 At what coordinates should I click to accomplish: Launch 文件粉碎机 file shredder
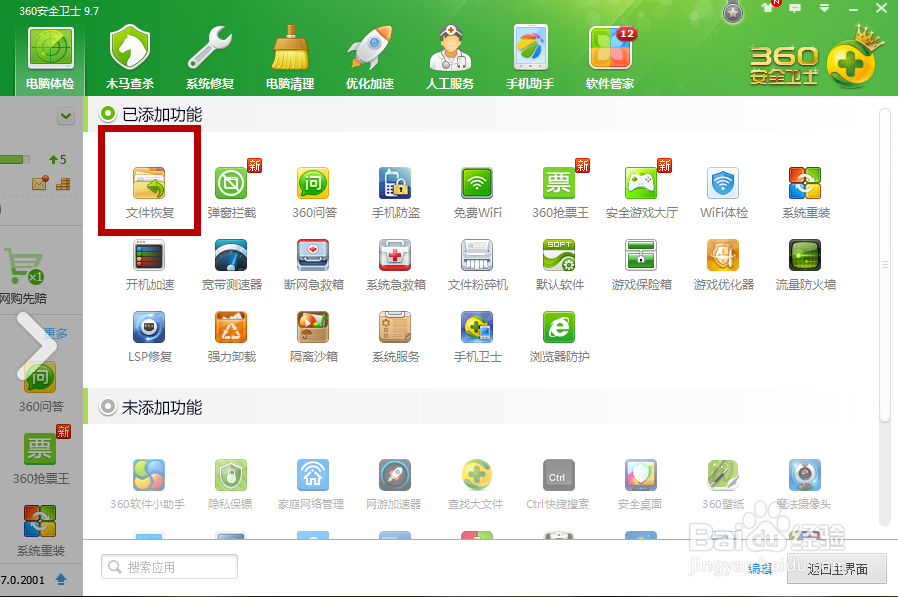tap(478, 265)
